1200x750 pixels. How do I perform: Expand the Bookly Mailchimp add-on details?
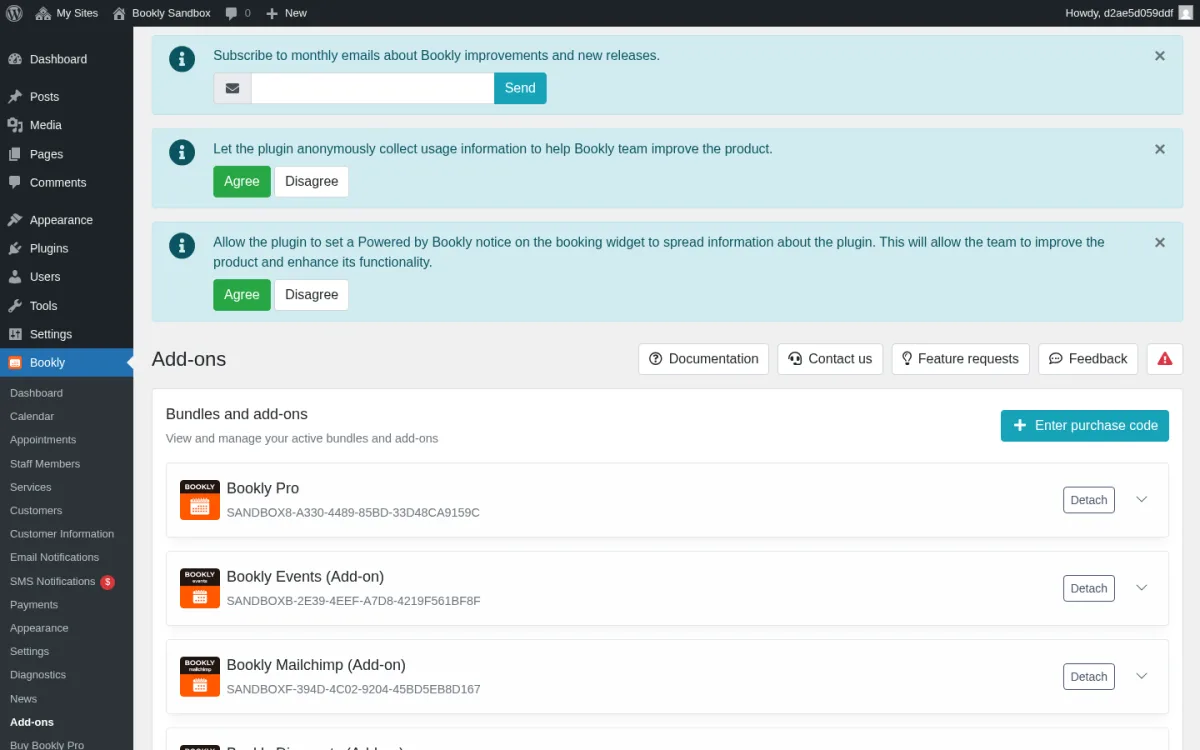1142,676
